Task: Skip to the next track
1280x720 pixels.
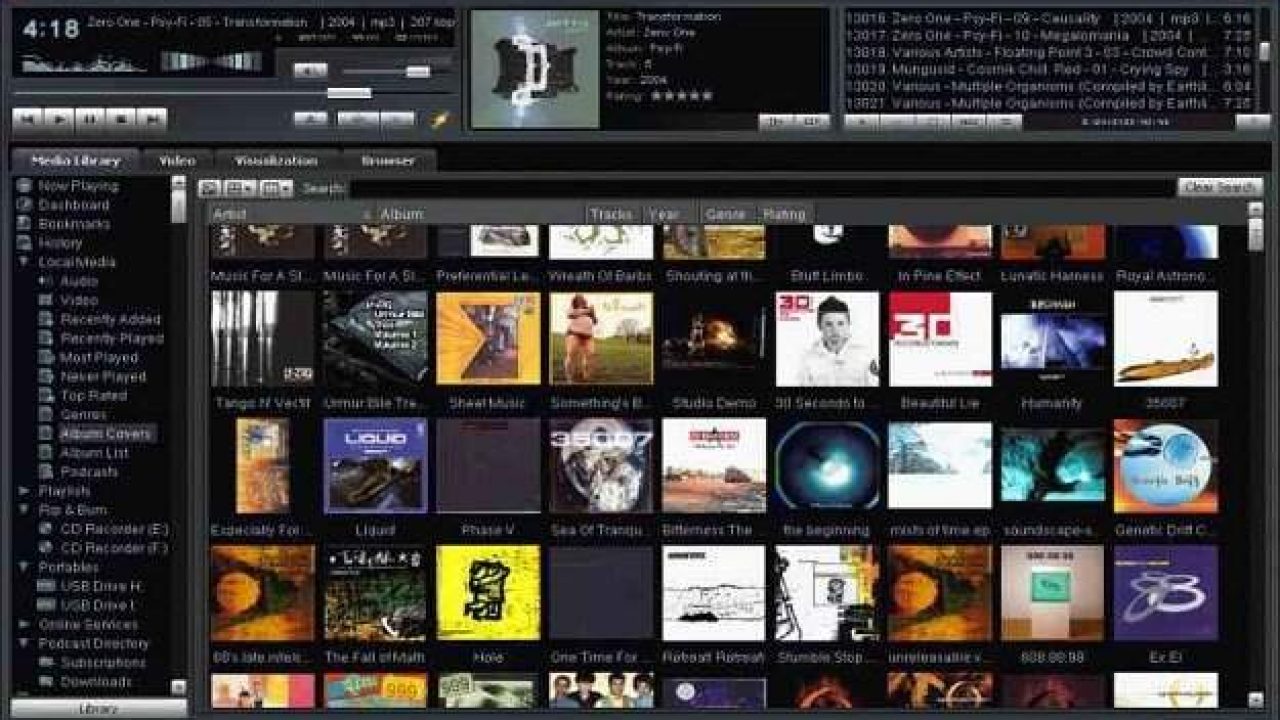Action: (x=151, y=119)
